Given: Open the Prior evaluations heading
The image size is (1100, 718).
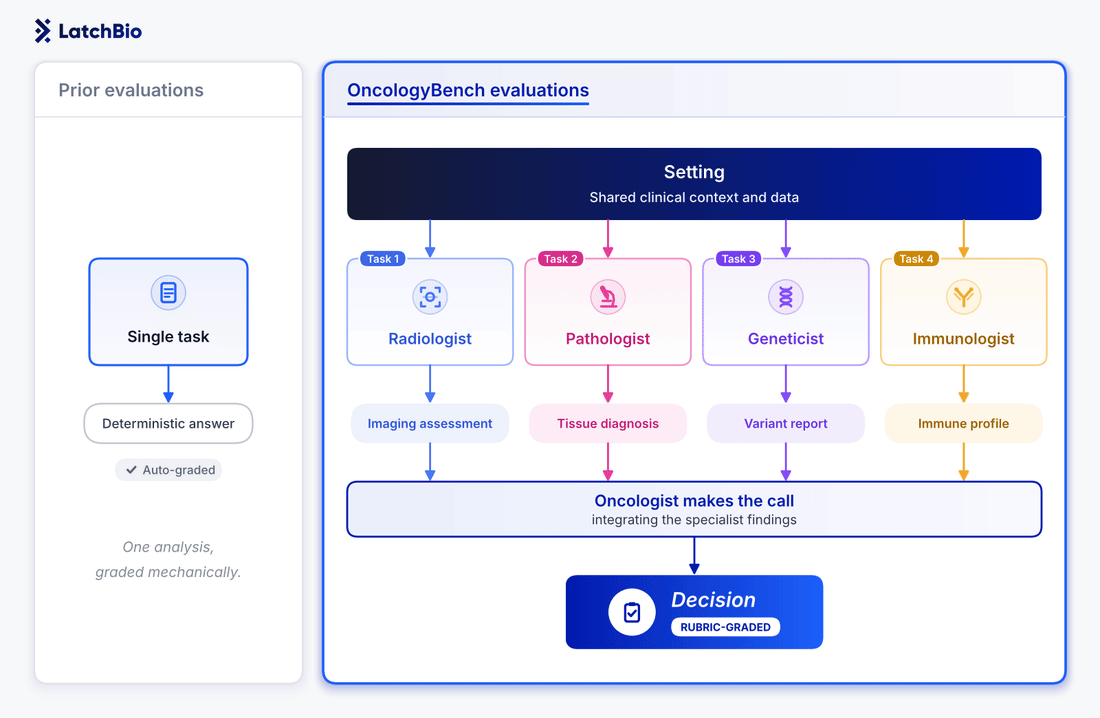Looking at the screenshot, I should [x=130, y=91].
